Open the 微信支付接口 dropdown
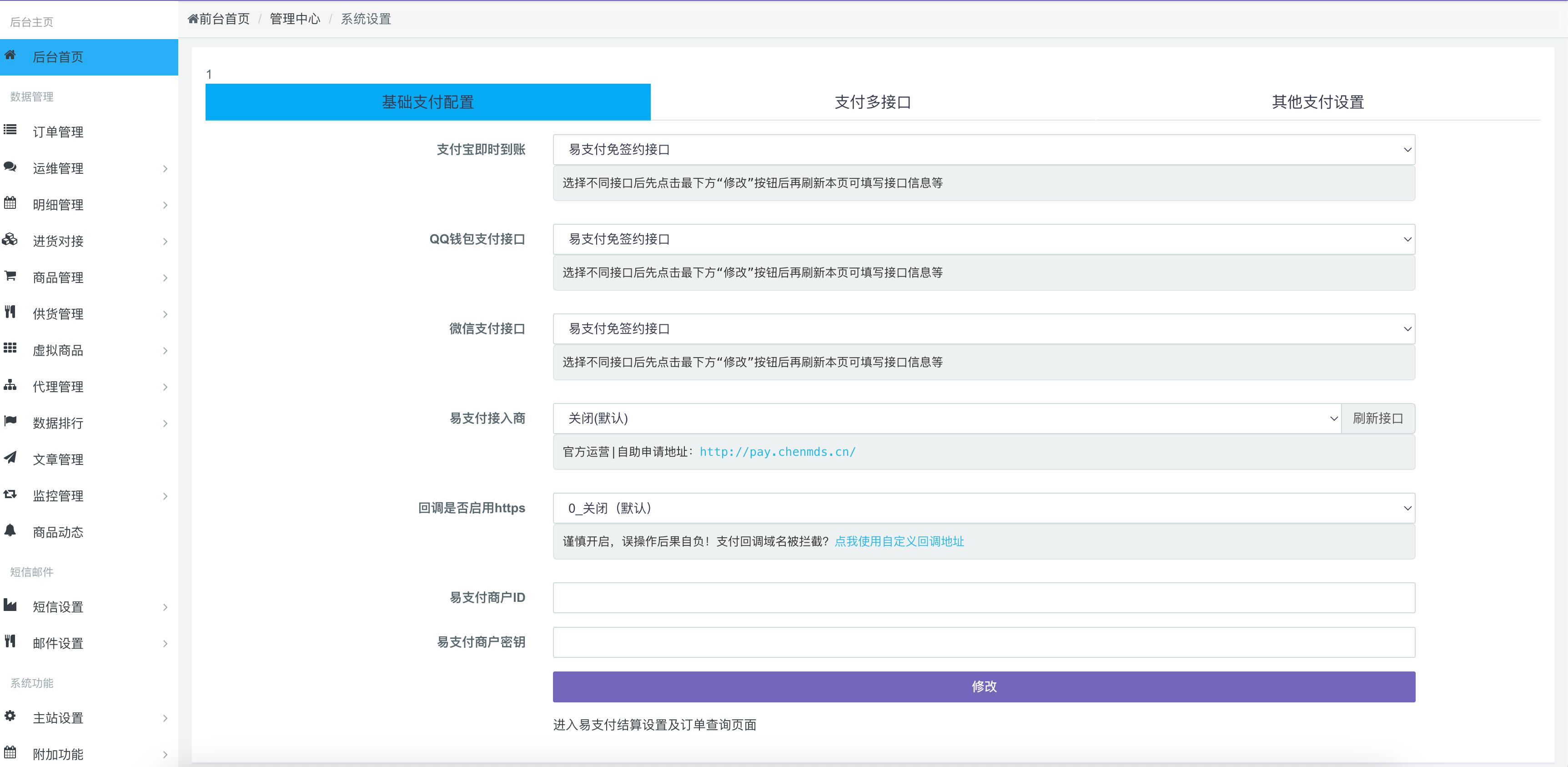The height and width of the screenshot is (767, 1568). [x=984, y=329]
